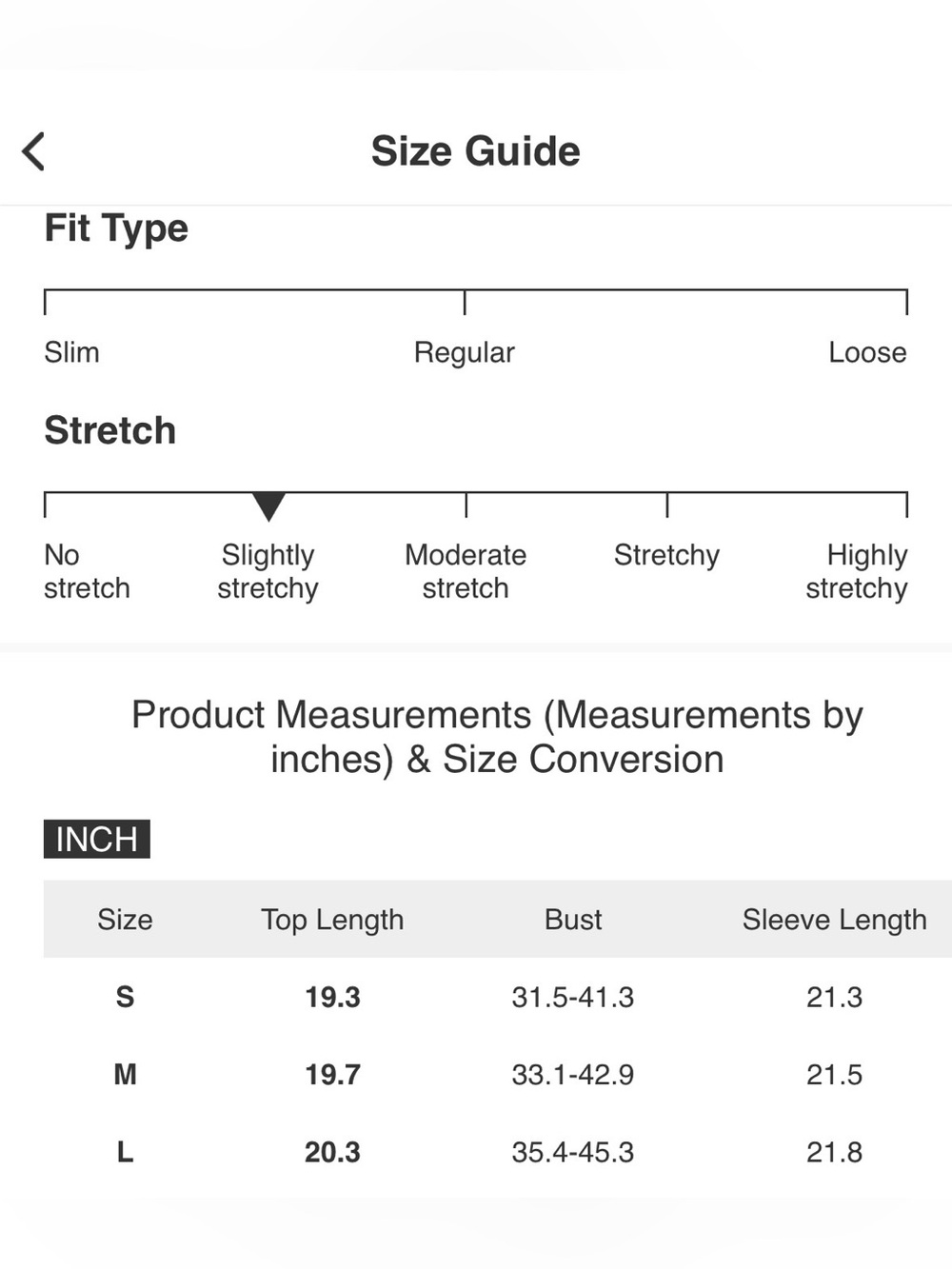Click the Highly stretchy label

[856, 571]
